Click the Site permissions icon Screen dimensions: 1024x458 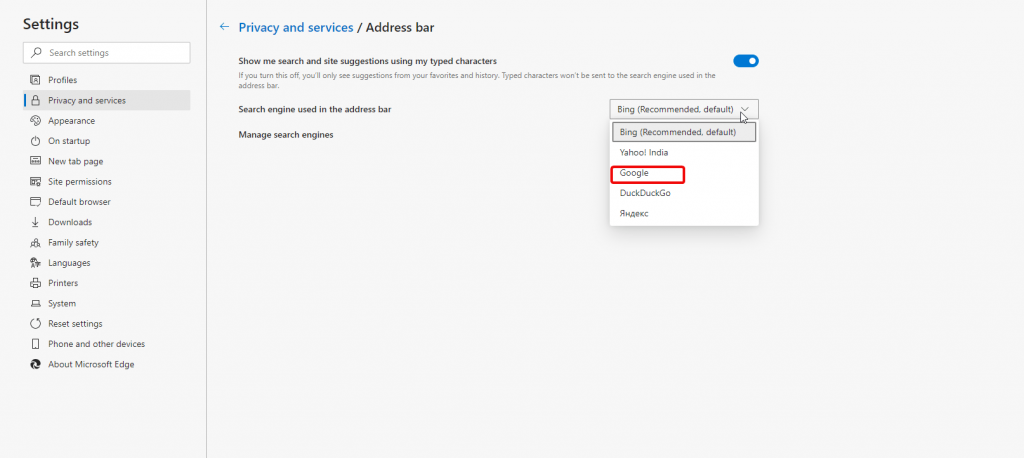pyautogui.click(x=35, y=182)
